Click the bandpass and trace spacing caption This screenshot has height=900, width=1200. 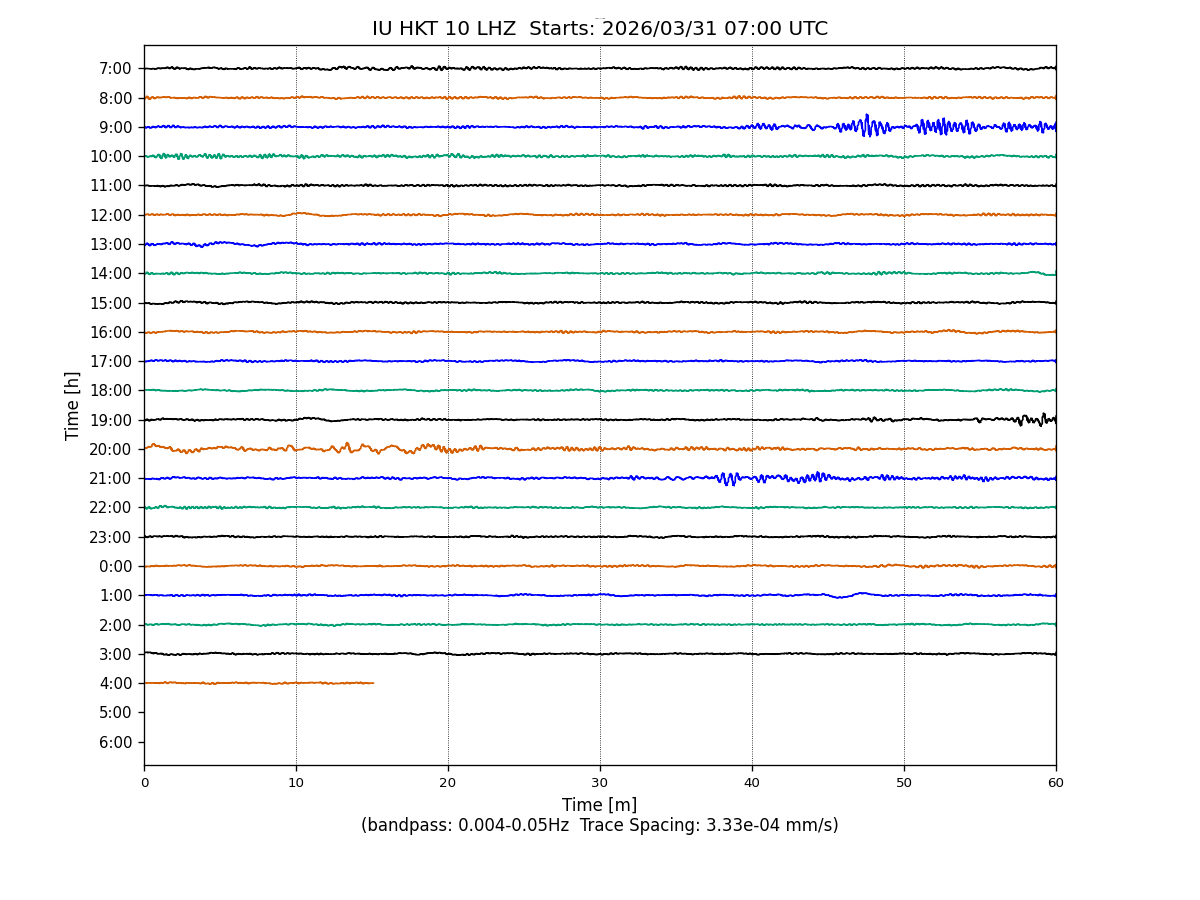599,826
